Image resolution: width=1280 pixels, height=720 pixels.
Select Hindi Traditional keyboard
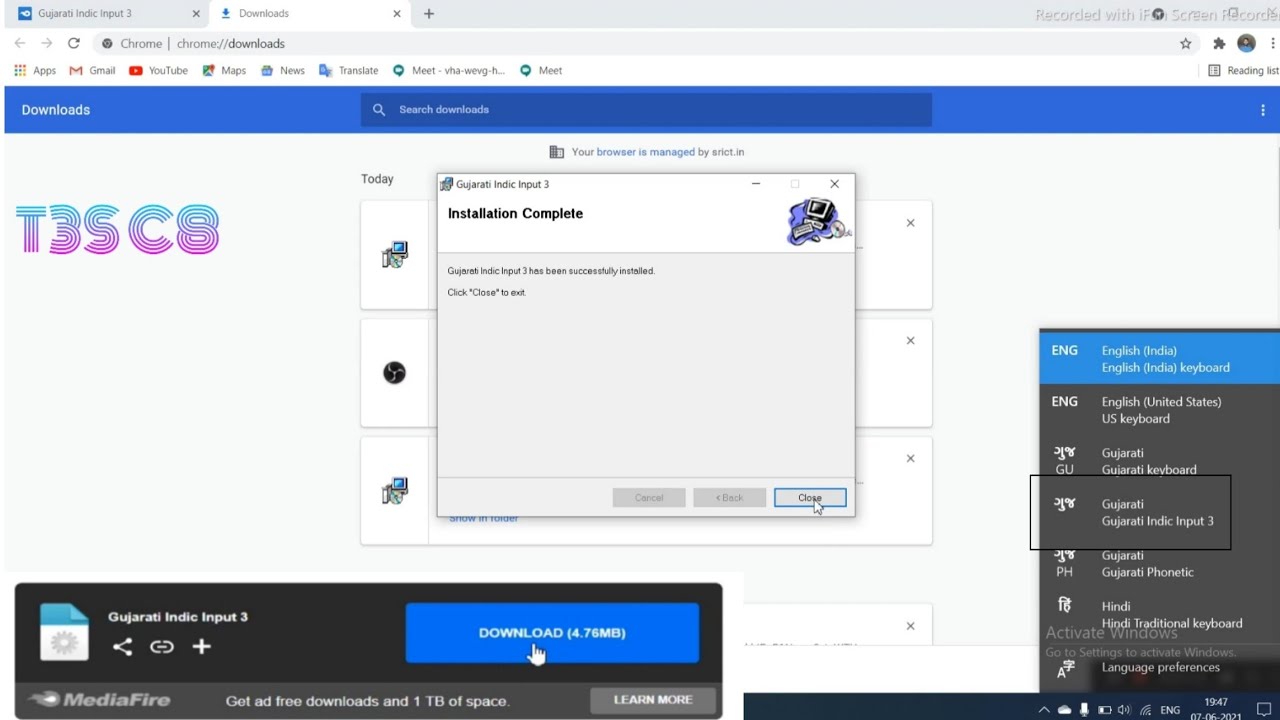pos(1160,614)
